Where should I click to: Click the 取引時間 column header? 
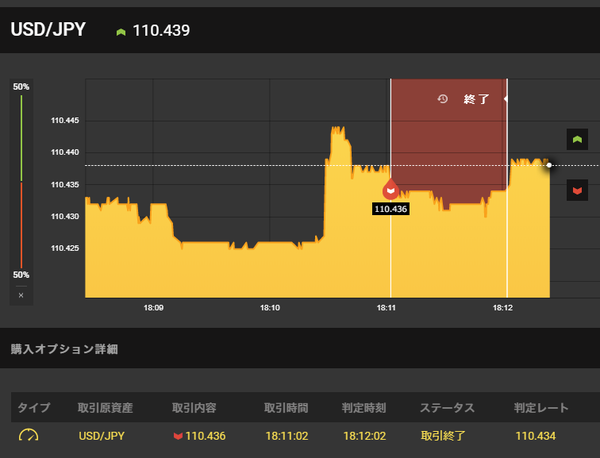[286, 408]
